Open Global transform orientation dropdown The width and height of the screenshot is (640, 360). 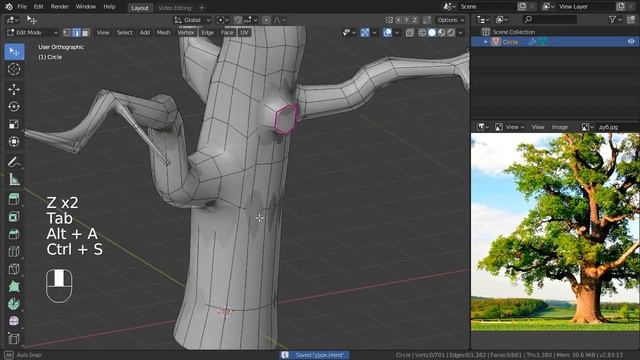coord(192,20)
